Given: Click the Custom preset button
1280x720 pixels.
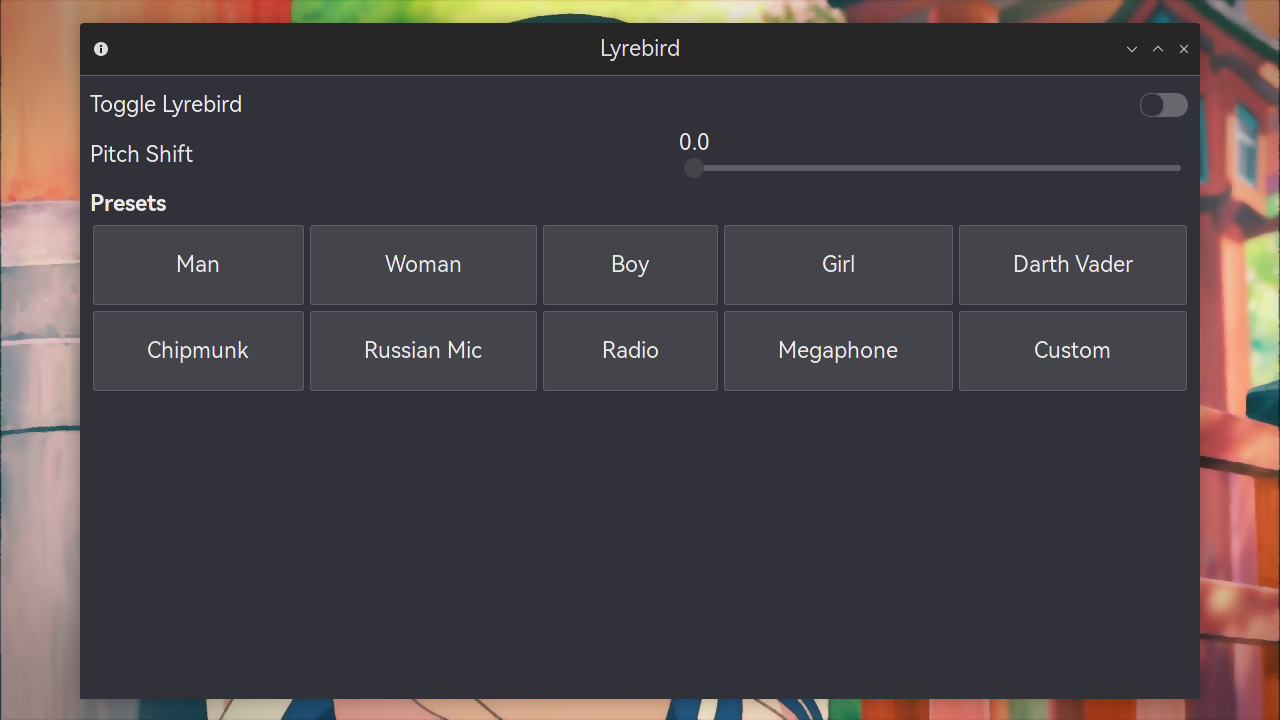Looking at the screenshot, I should (x=1072, y=351).
